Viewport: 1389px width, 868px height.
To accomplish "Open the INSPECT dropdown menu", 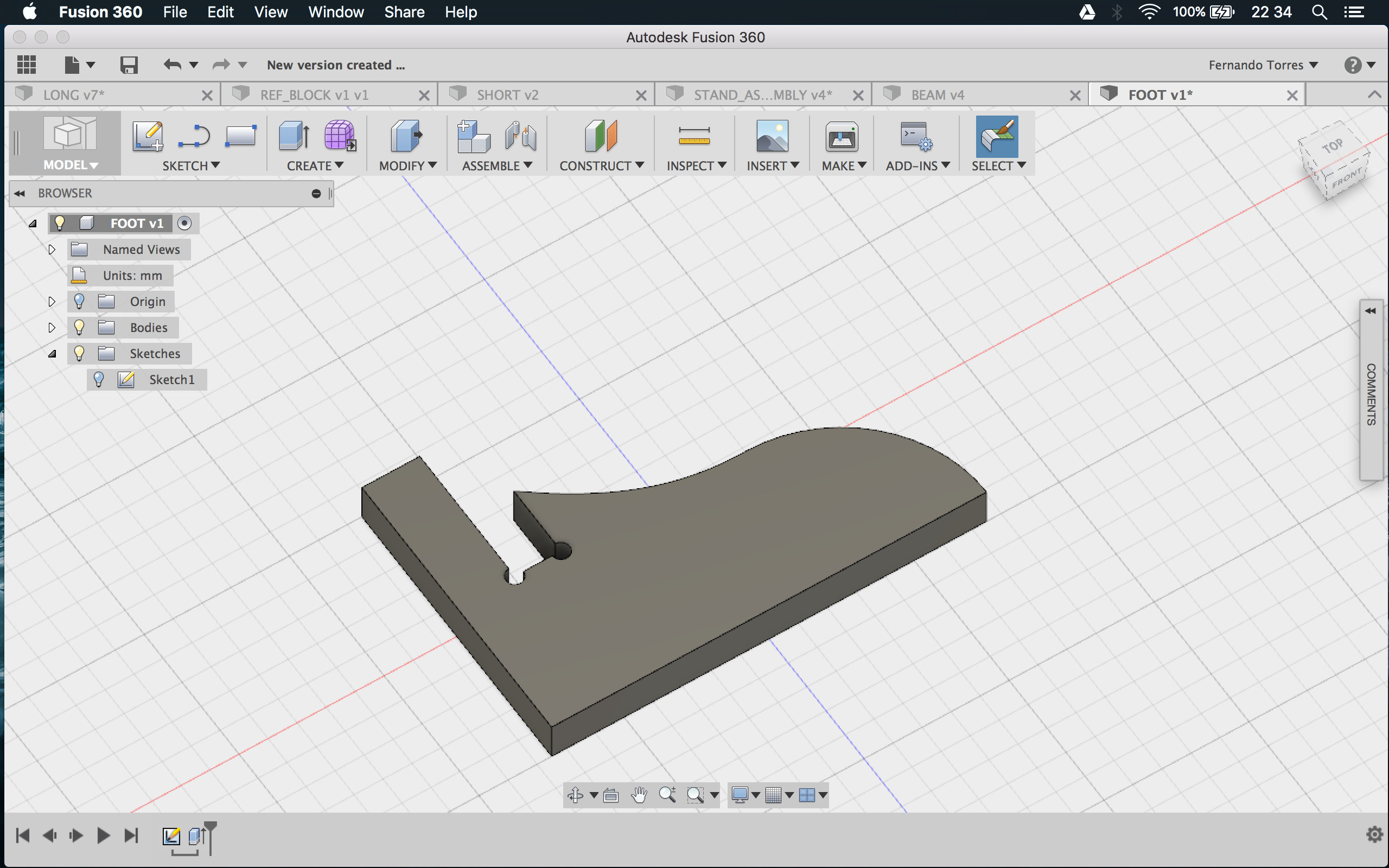I will (x=696, y=165).
